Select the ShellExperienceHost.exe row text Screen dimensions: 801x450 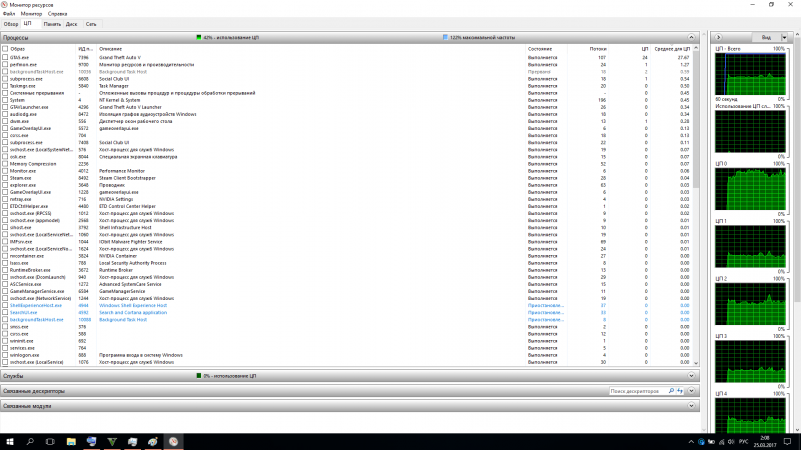36,305
